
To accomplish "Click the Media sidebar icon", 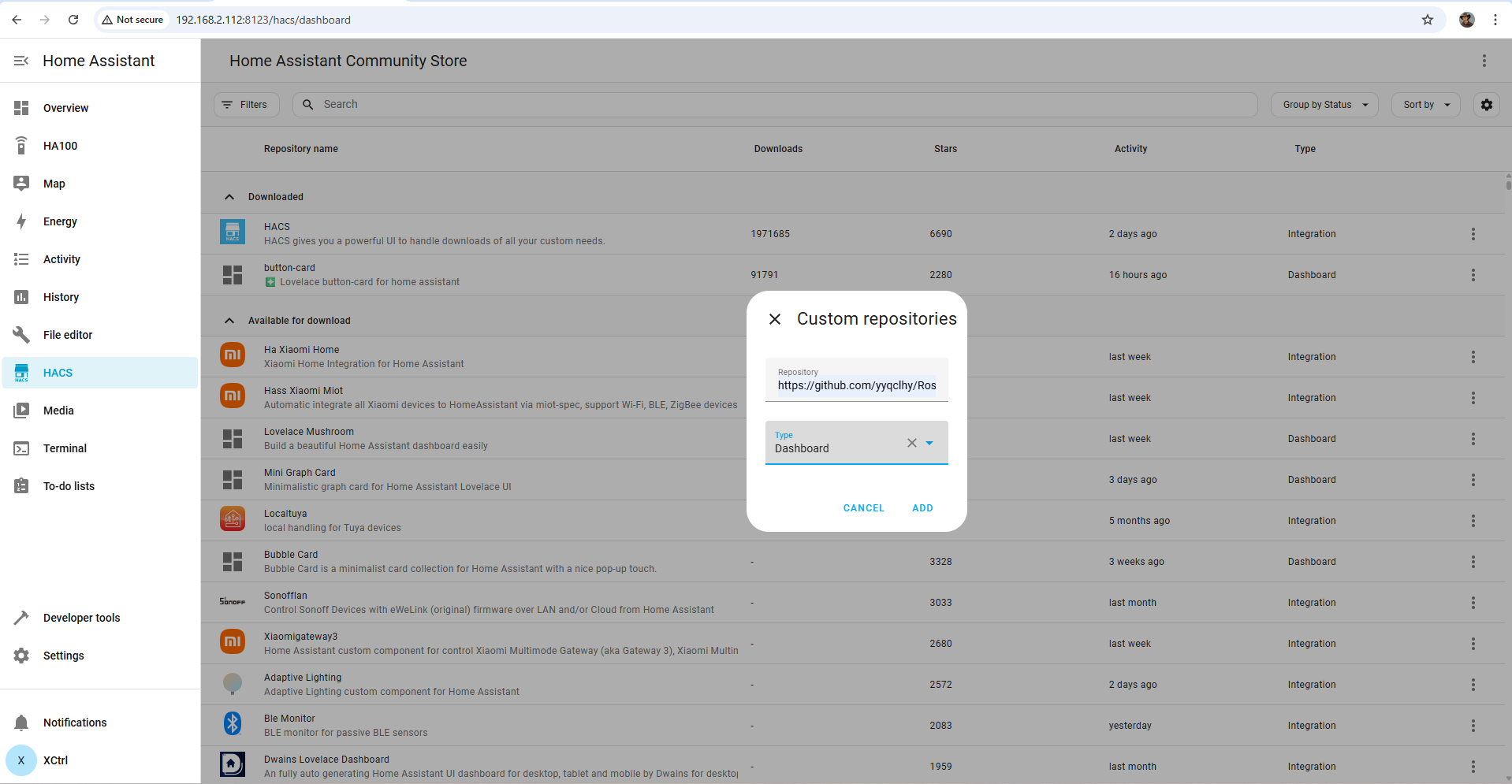I will (x=21, y=411).
